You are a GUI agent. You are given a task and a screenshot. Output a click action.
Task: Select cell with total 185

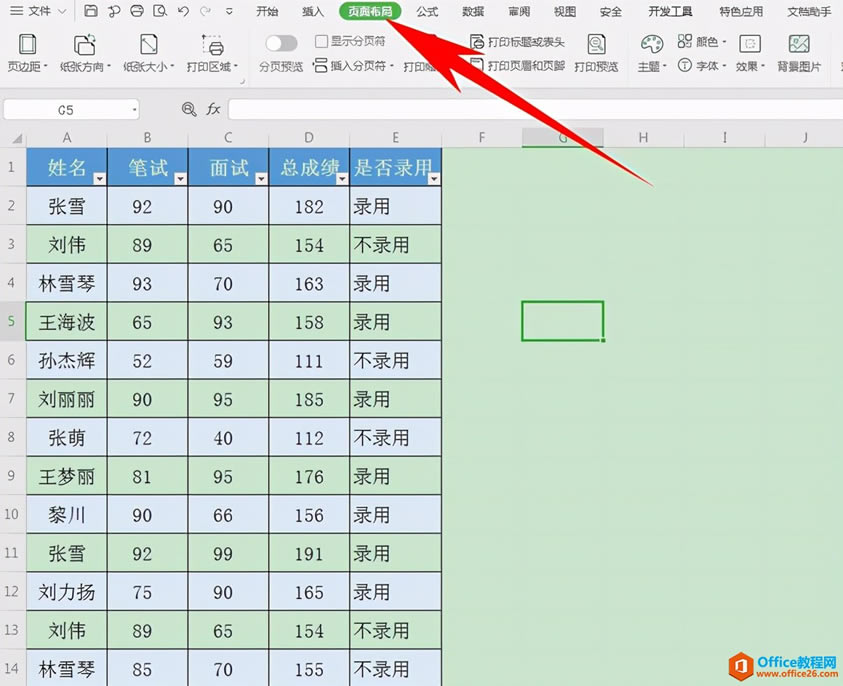(x=309, y=399)
